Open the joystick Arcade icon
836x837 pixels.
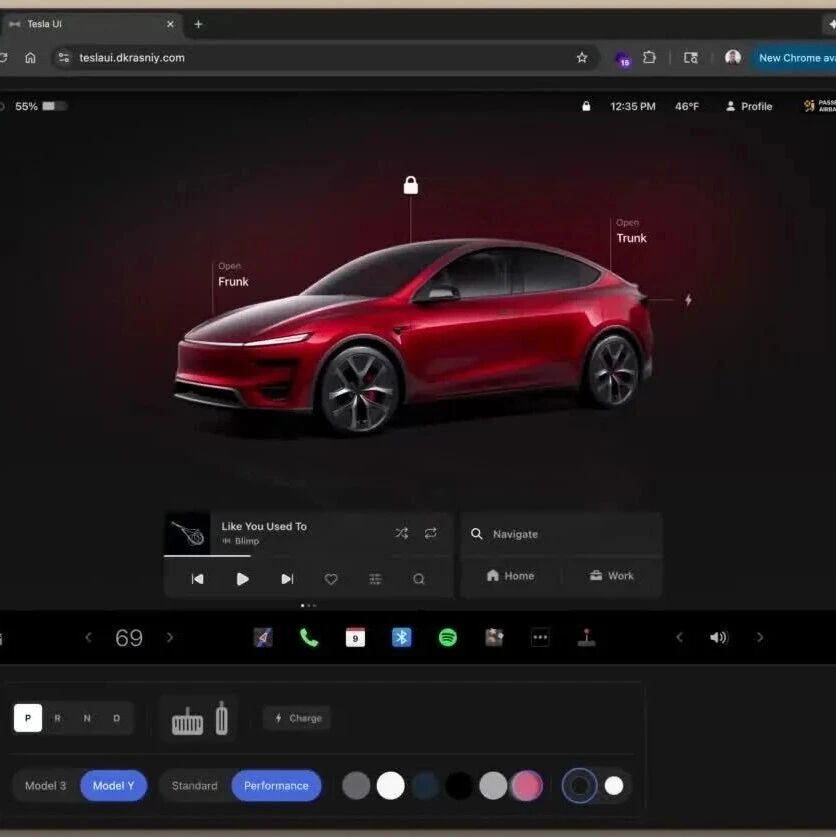tap(586, 637)
